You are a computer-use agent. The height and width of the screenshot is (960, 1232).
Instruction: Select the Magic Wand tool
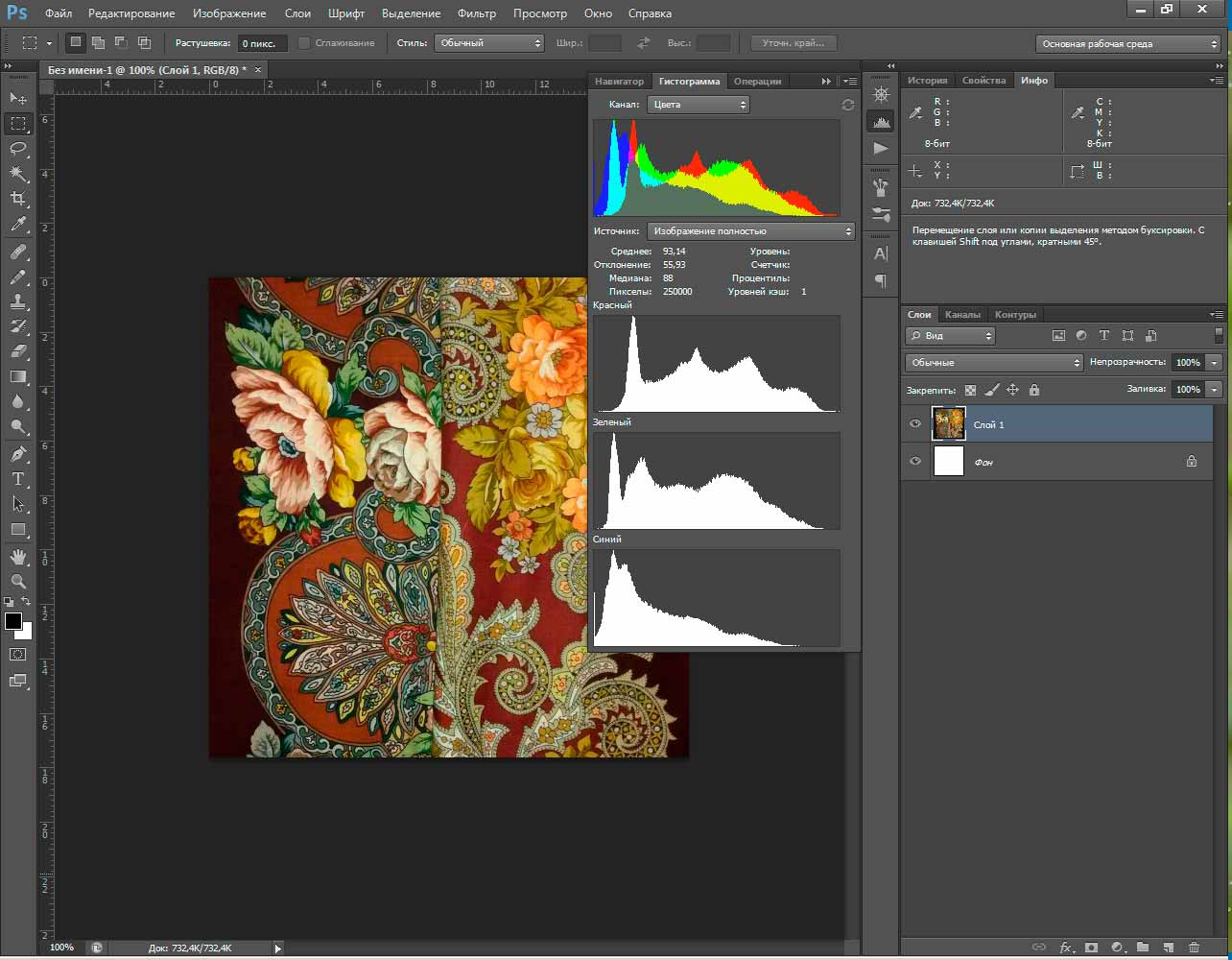tap(18, 174)
